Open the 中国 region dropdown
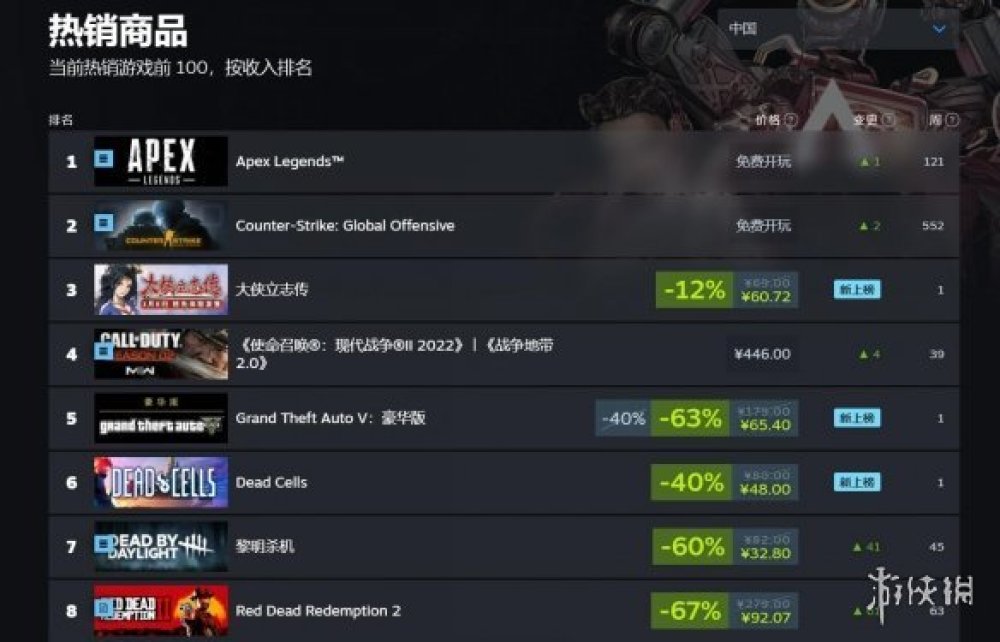Image resolution: width=1000 pixels, height=642 pixels. [837, 29]
